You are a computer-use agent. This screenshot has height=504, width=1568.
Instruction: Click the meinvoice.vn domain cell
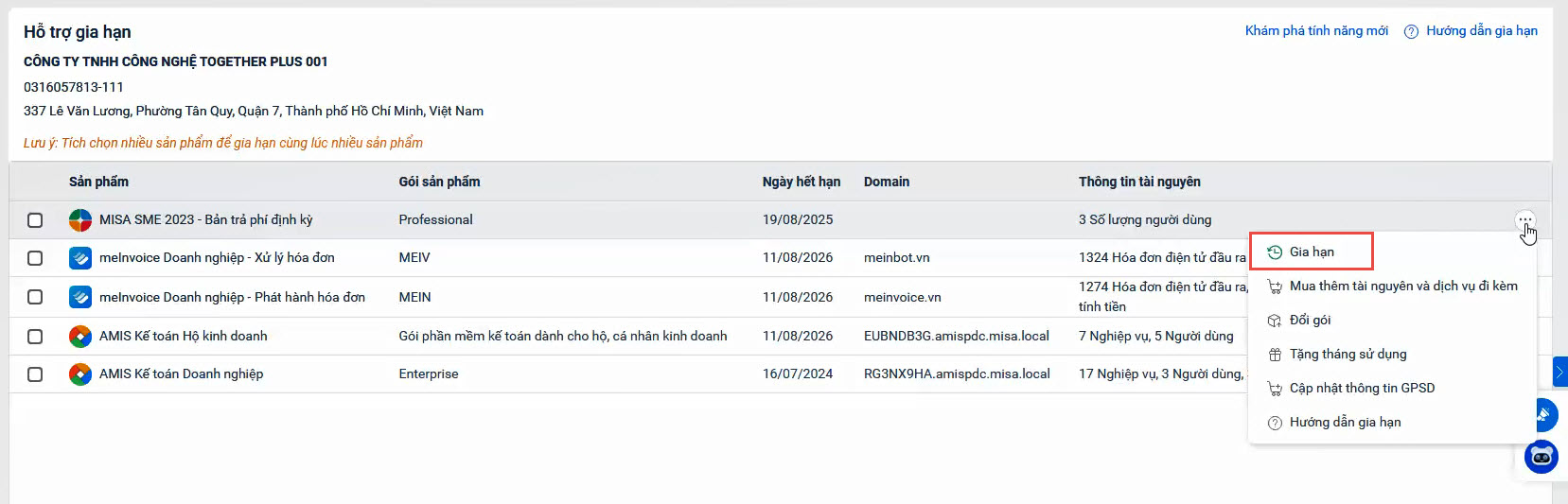(x=903, y=297)
